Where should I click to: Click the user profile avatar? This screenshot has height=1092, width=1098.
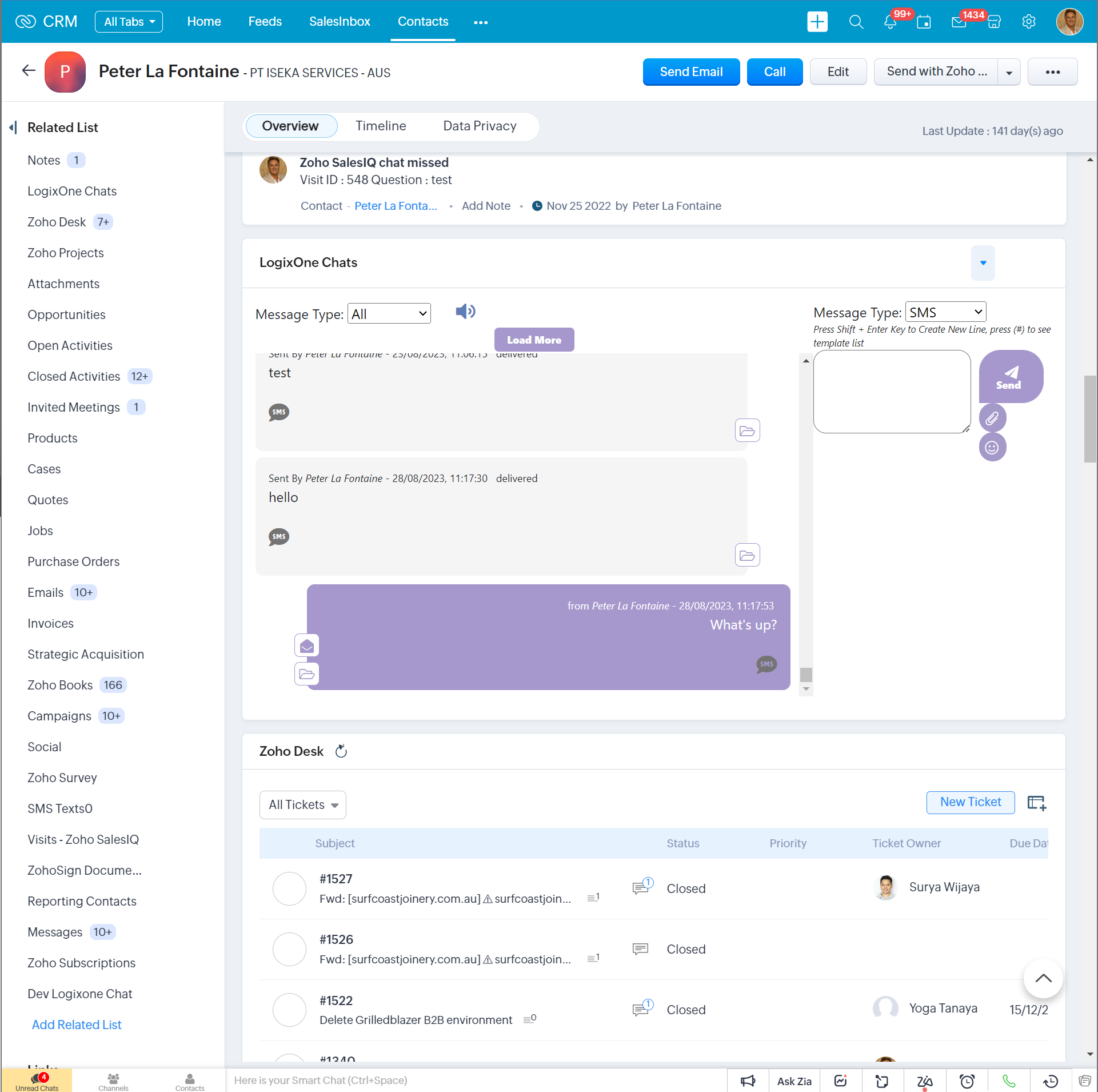point(1070,22)
